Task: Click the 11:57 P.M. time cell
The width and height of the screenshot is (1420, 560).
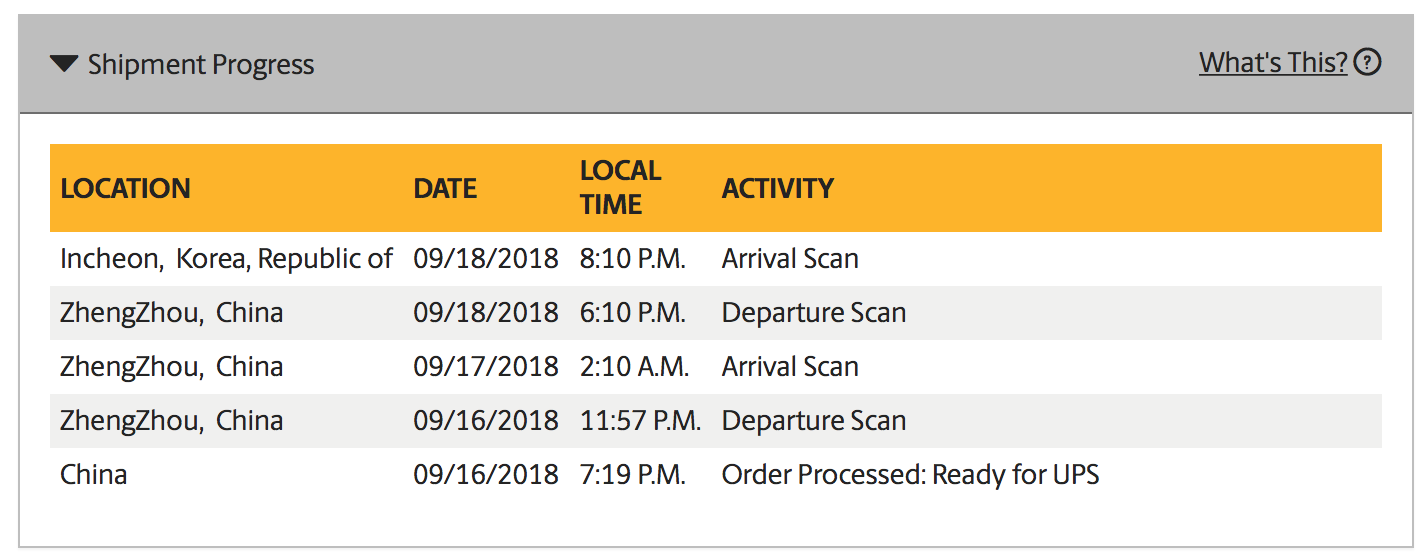Action: click(640, 421)
